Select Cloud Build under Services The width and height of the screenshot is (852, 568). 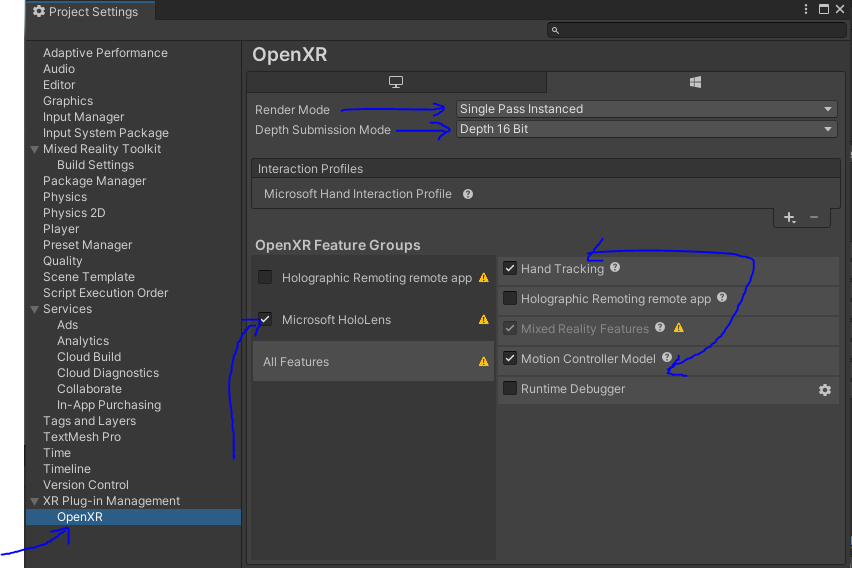coord(89,357)
